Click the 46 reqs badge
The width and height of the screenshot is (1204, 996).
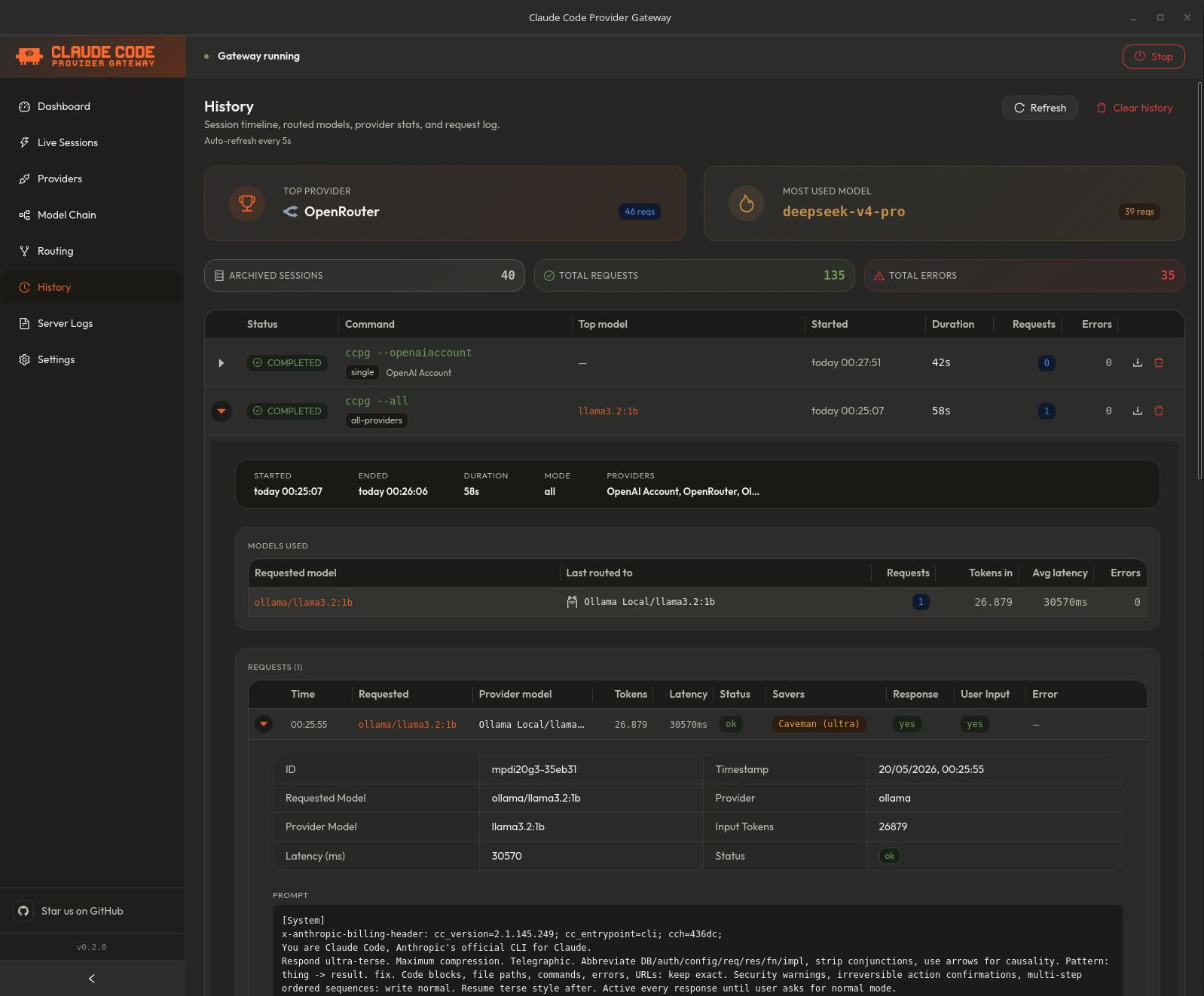[x=640, y=212]
